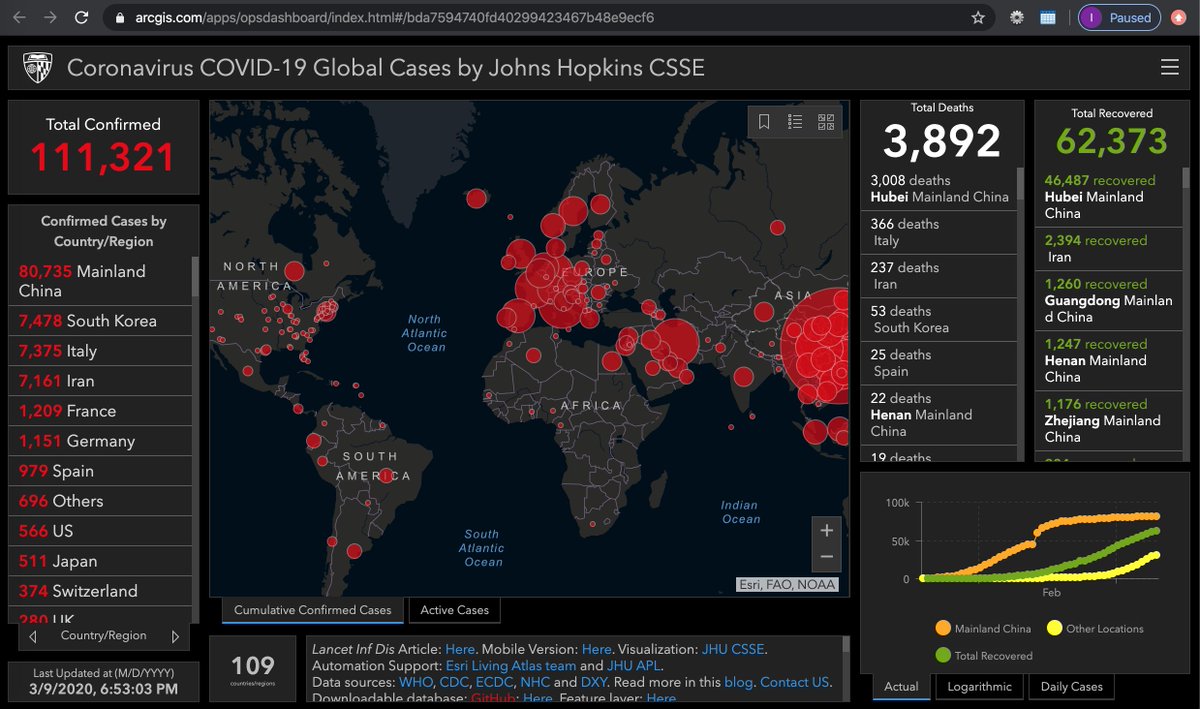Open the JHU APL link

633,665
